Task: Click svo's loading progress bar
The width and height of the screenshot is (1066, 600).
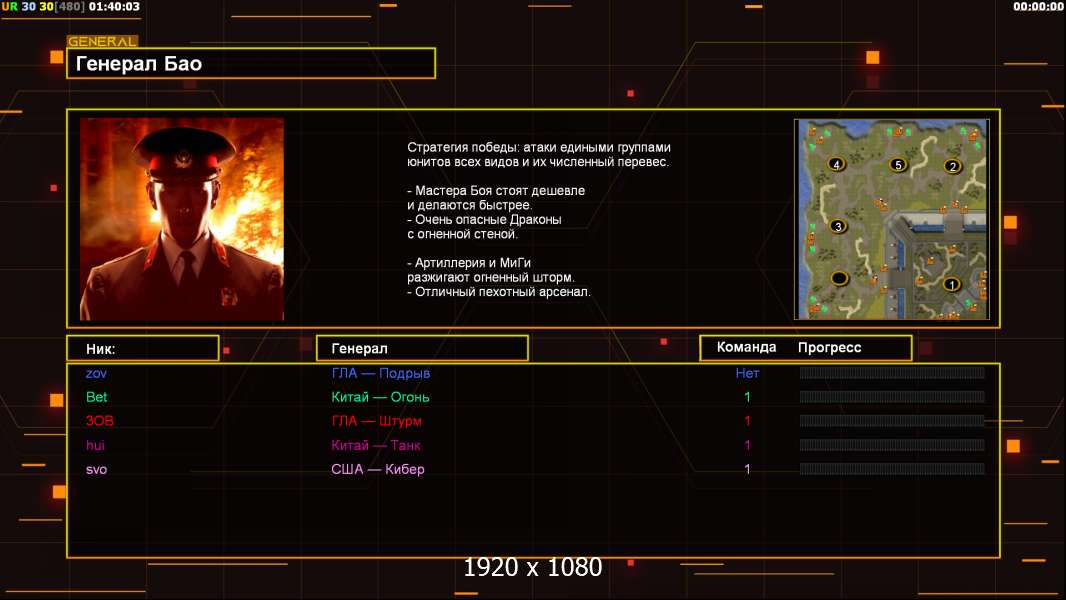Action: [x=892, y=469]
